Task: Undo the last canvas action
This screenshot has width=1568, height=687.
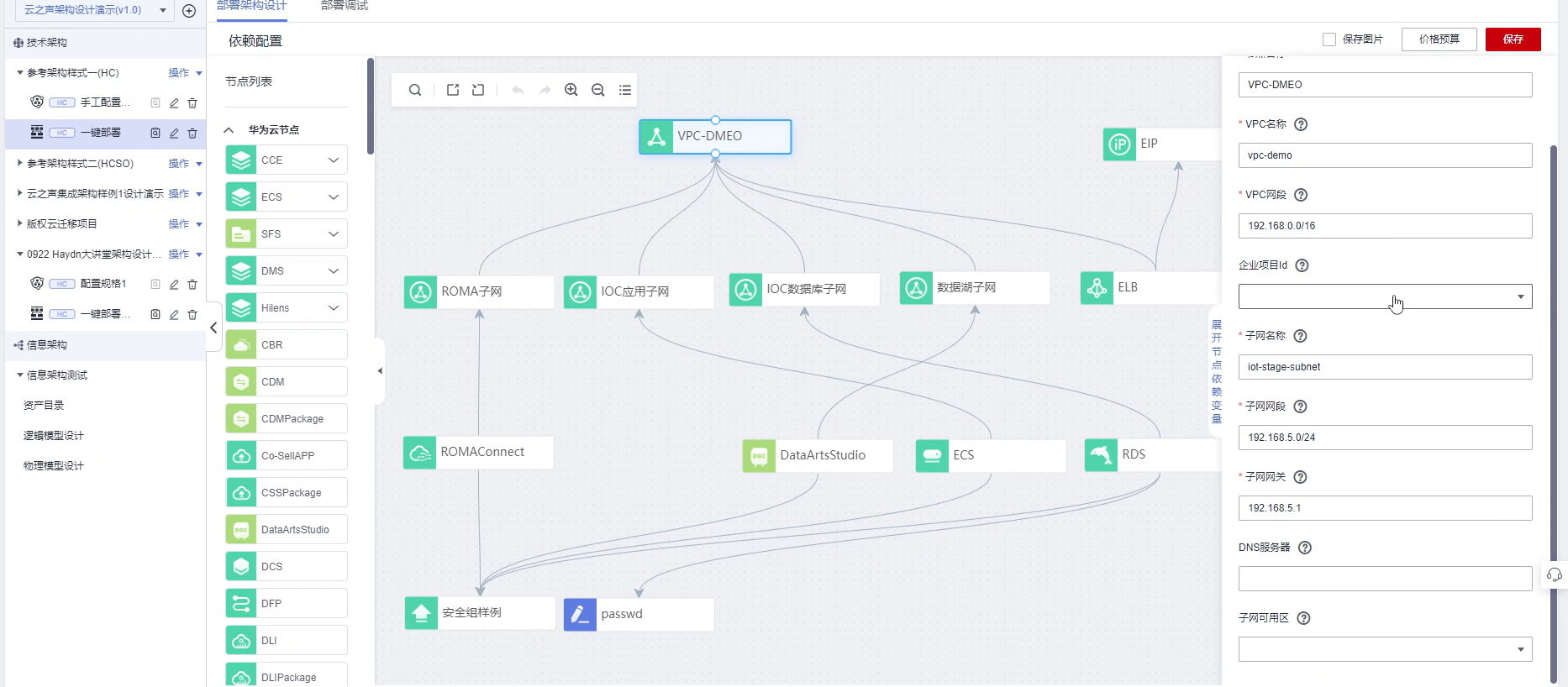Action: (x=518, y=90)
